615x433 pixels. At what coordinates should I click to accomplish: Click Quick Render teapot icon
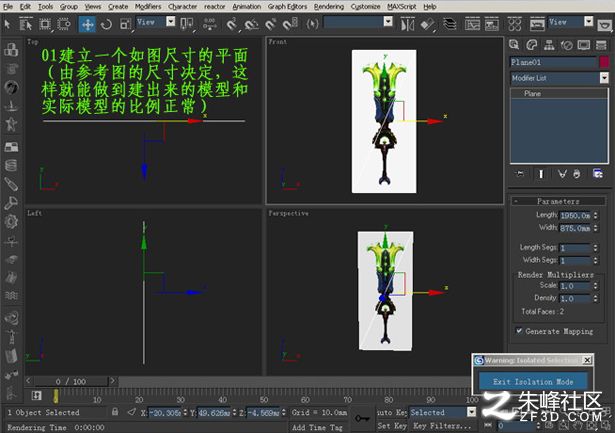pos(605,25)
